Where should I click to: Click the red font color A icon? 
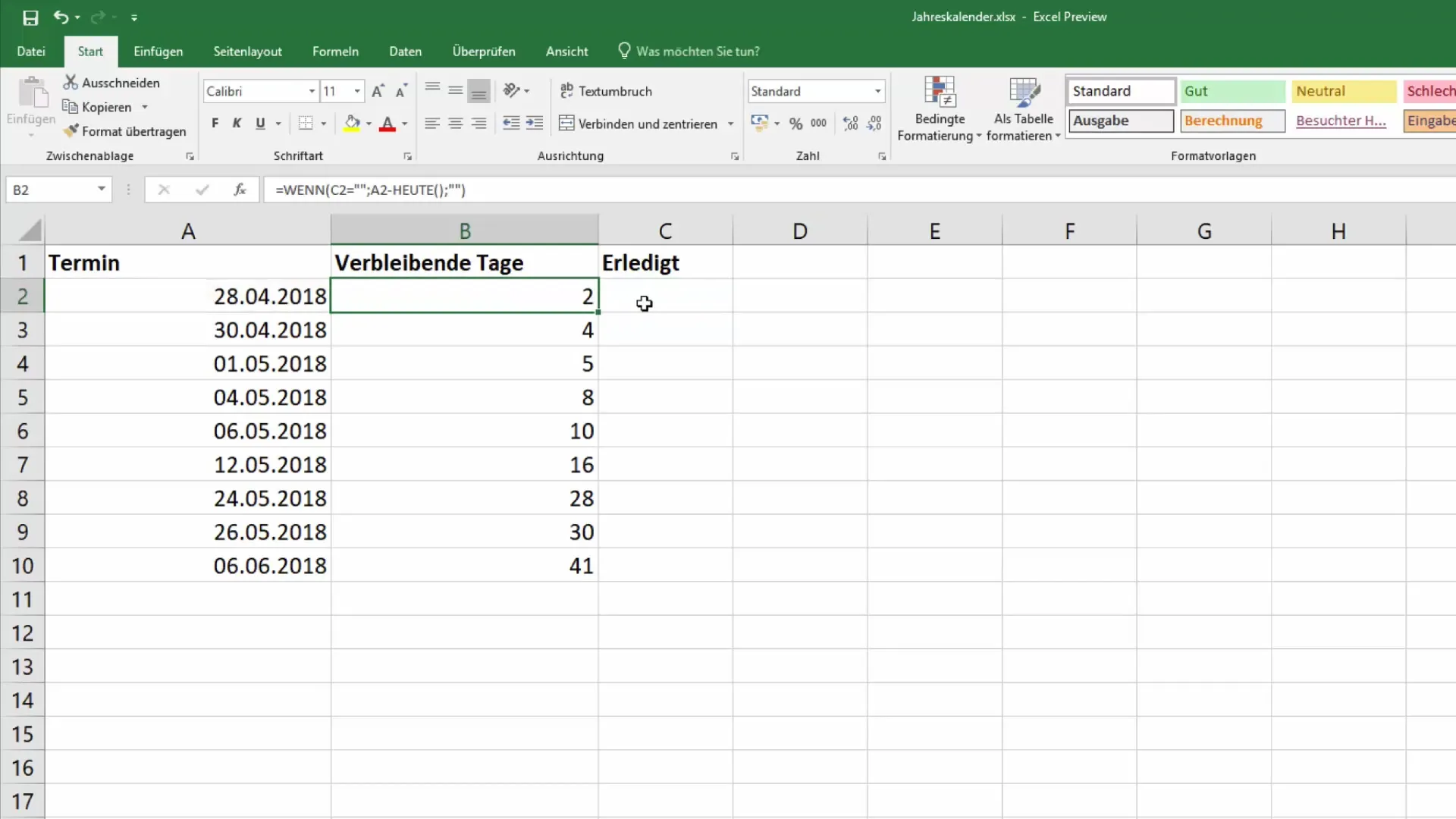388,124
